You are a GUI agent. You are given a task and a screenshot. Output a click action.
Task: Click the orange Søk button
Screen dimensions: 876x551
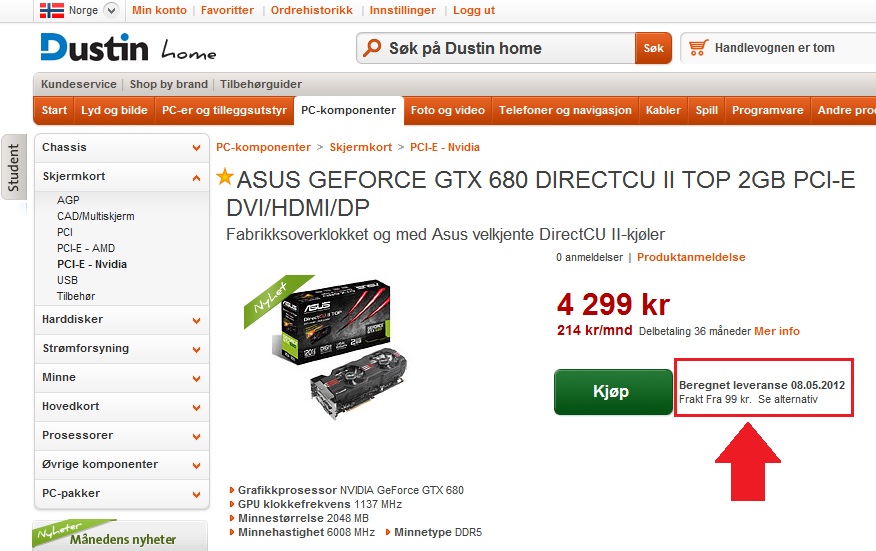coord(653,48)
